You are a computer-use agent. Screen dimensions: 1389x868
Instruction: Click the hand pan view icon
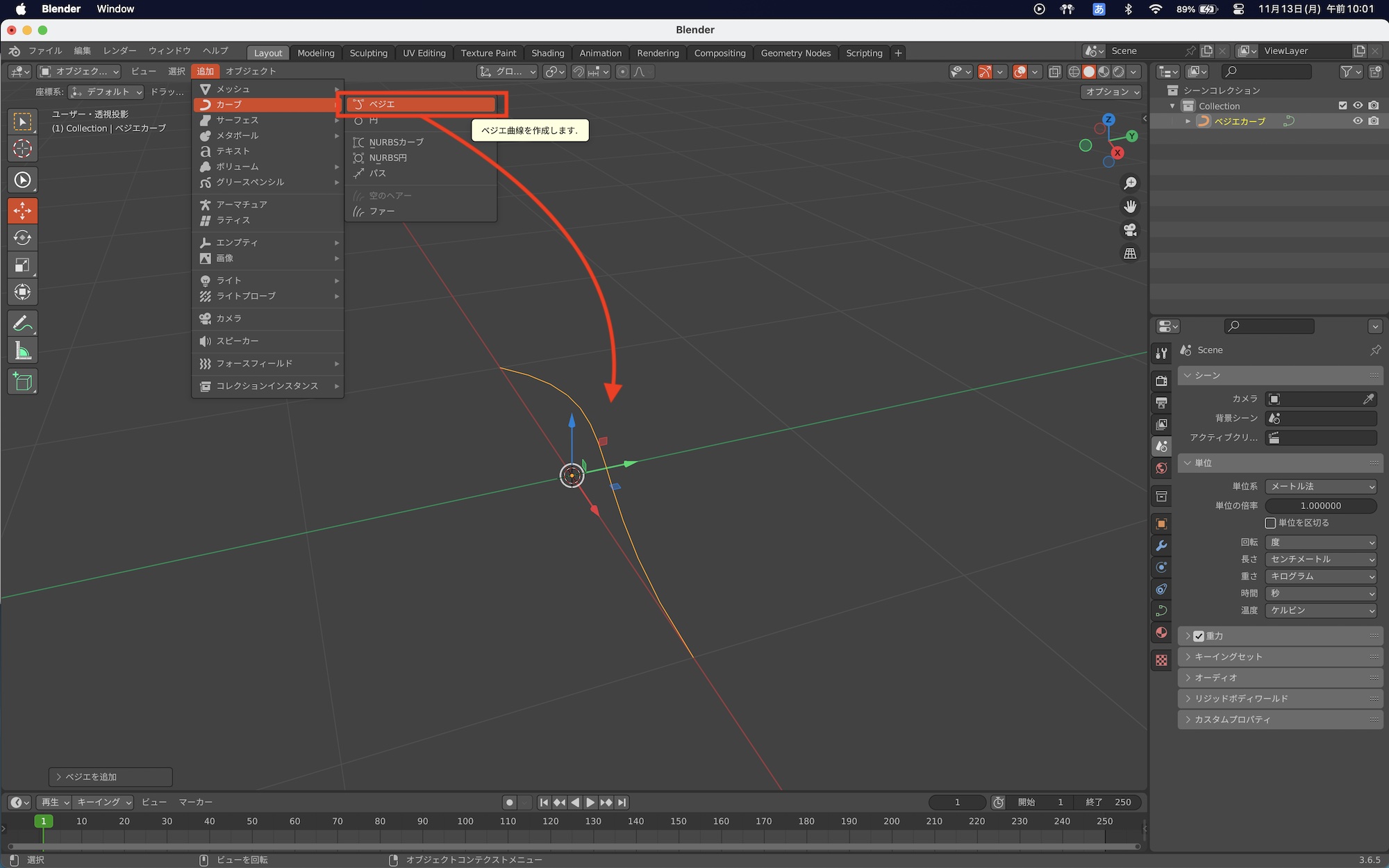[x=1130, y=206]
